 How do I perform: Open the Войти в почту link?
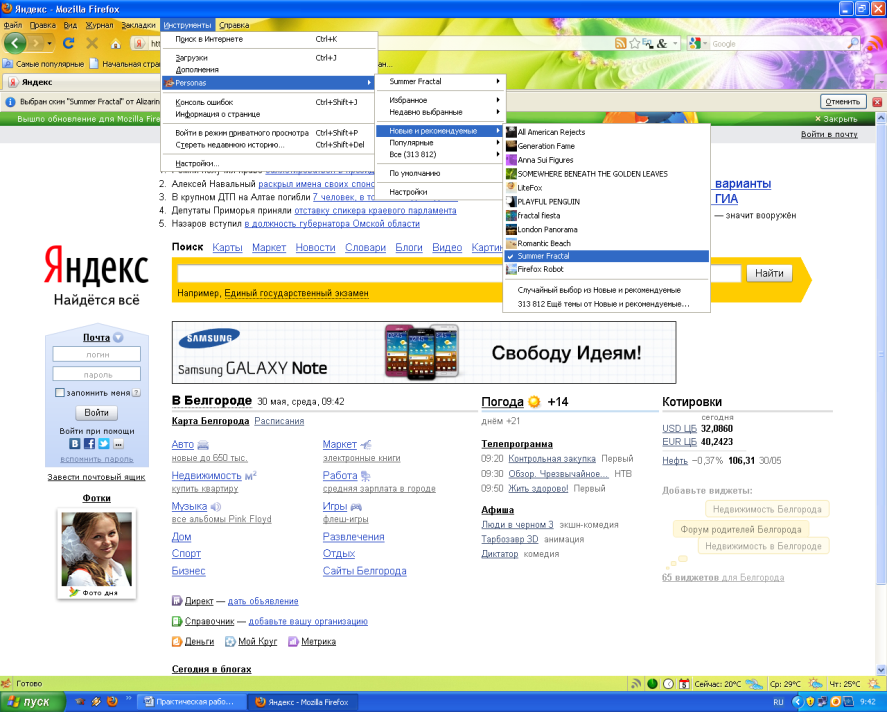pyautogui.click(x=829, y=134)
